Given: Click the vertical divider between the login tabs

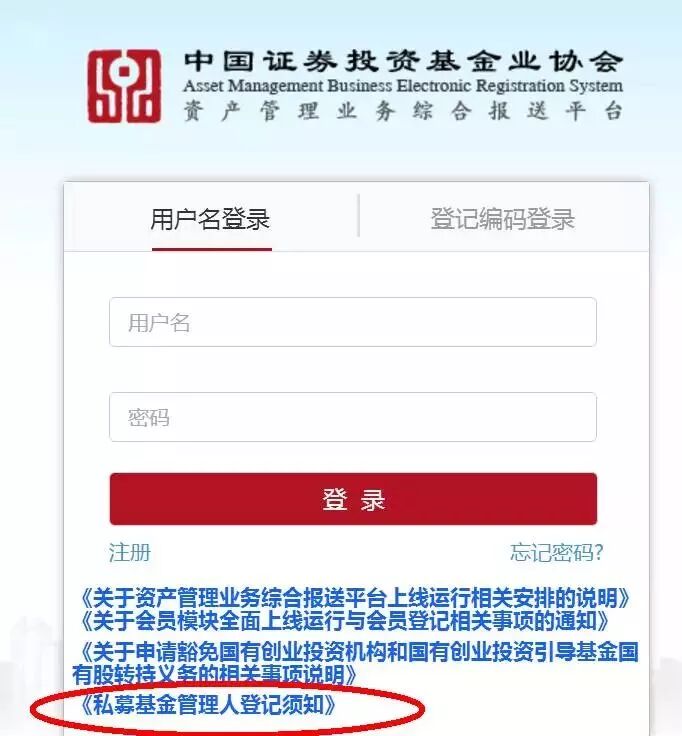Looking at the screenshot, I should pyautogui.click(x=359, y=215).
